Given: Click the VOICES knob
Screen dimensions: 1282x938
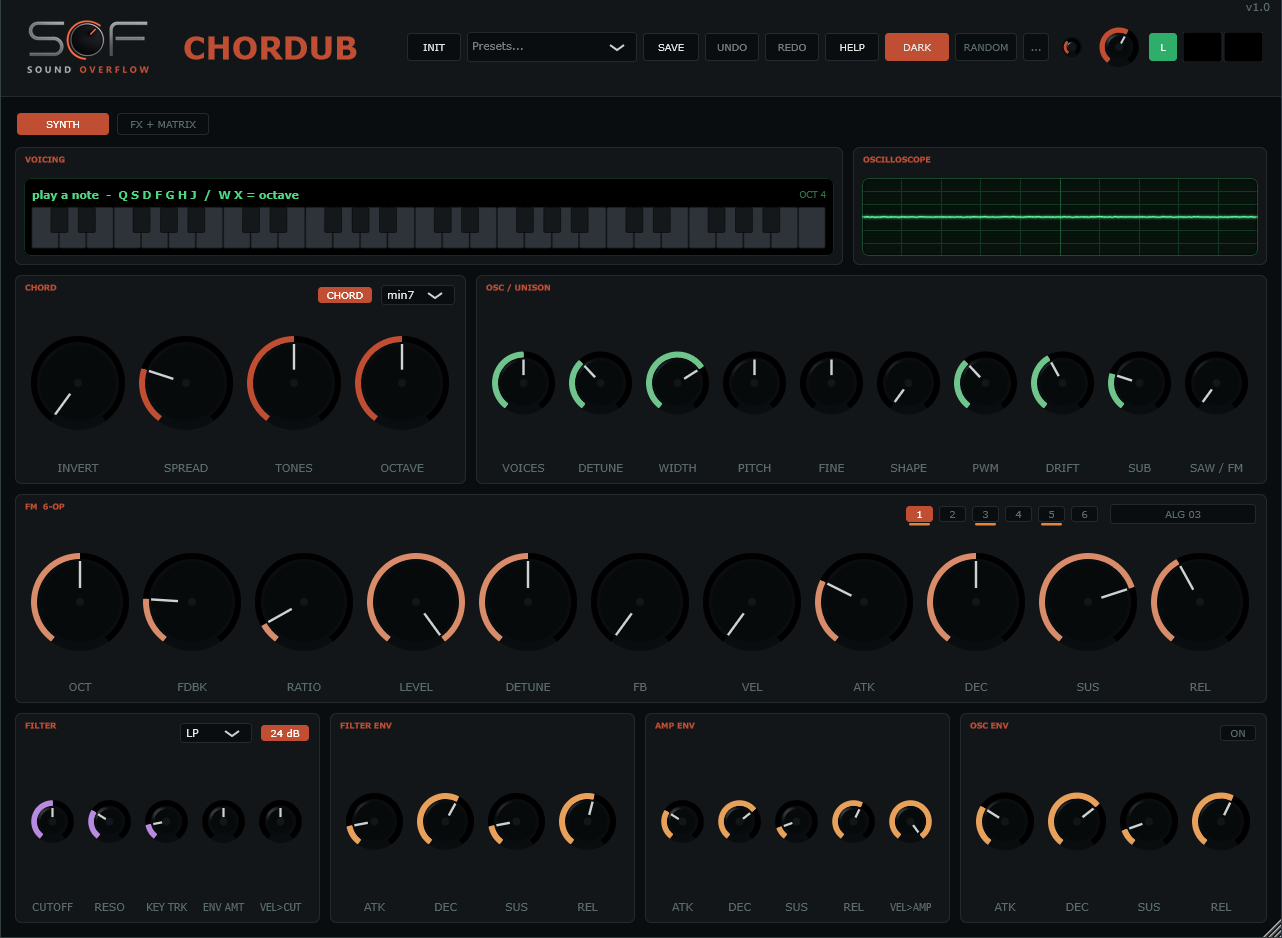Looking at the screenshot, I should [523, 383].
